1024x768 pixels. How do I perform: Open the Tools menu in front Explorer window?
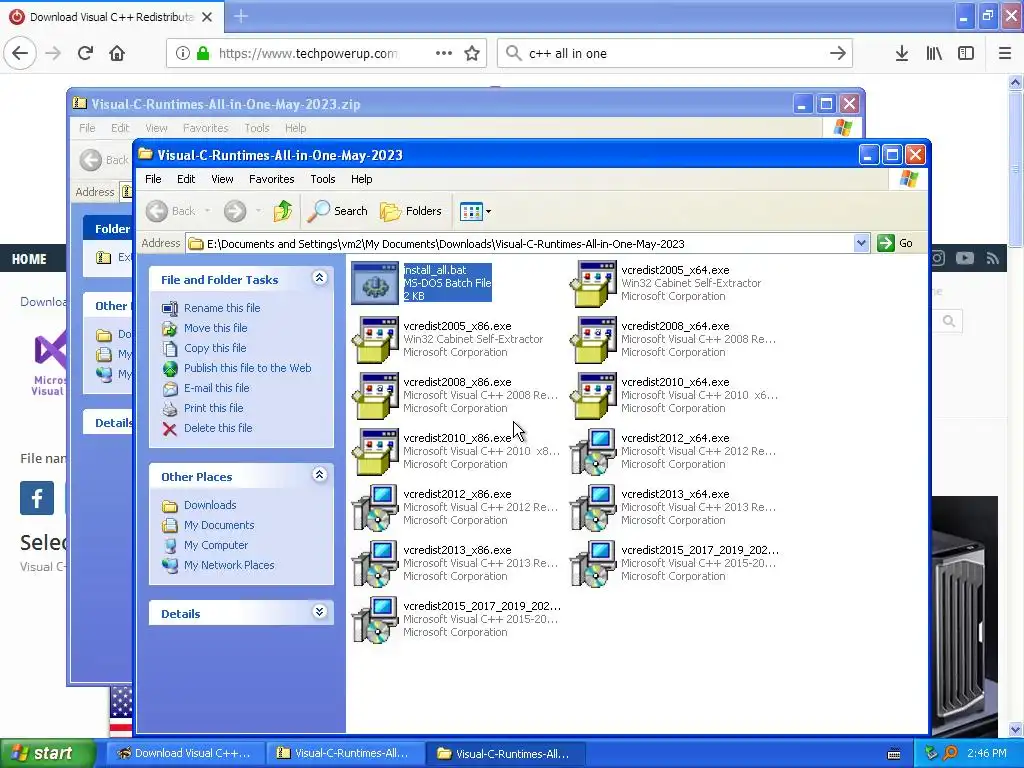323,179
